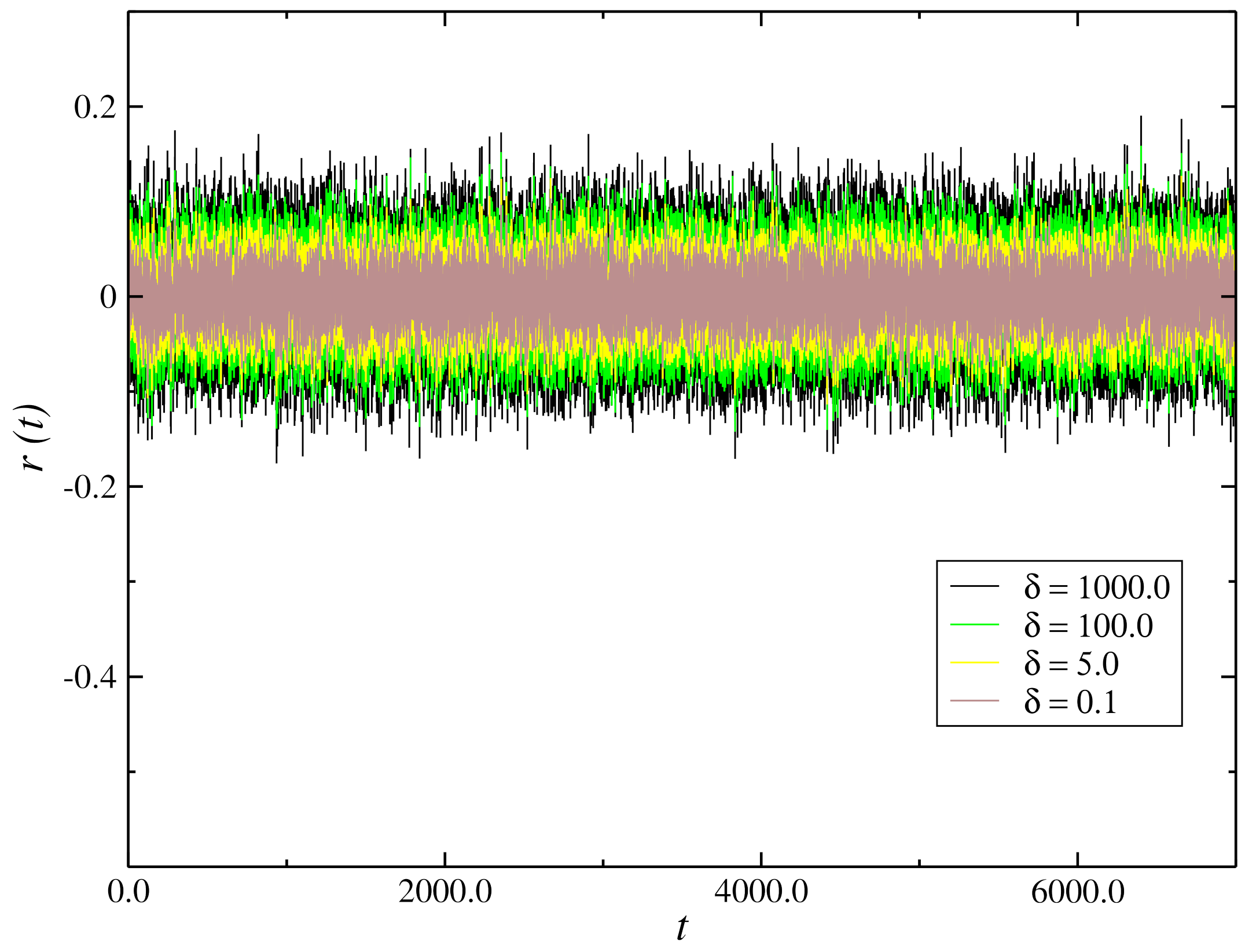Click the x-axis tick label 6000.0

pyautogui.click(x=1078, y=891)
